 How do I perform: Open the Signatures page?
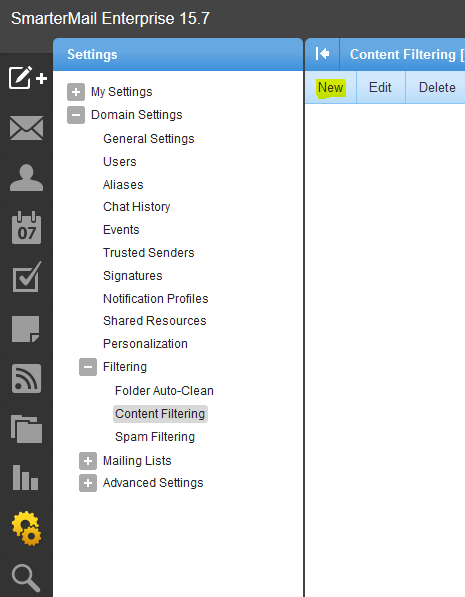(133, 276)
